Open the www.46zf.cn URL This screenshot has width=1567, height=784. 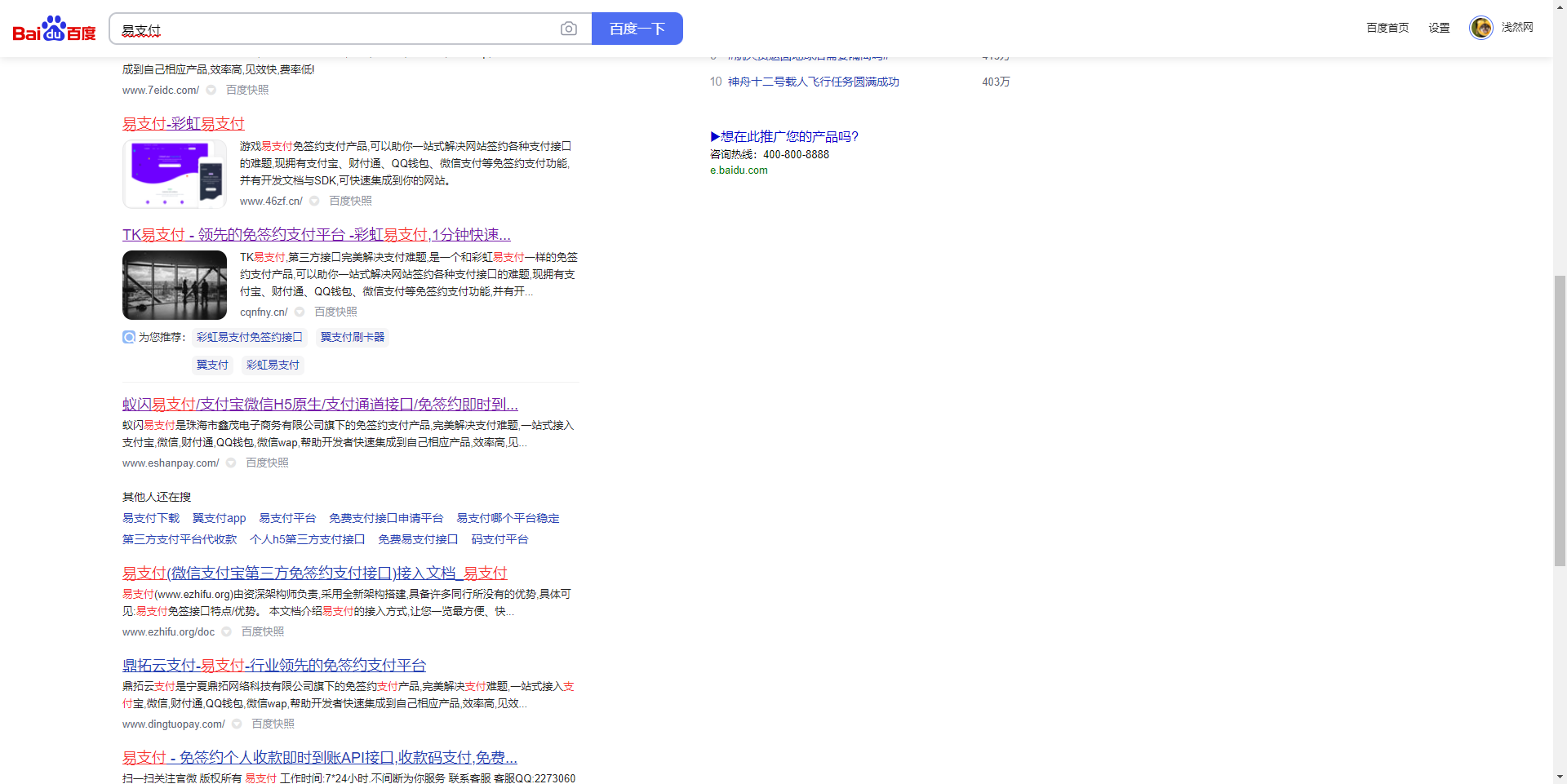pyautogui.click(x=271, y=202)
